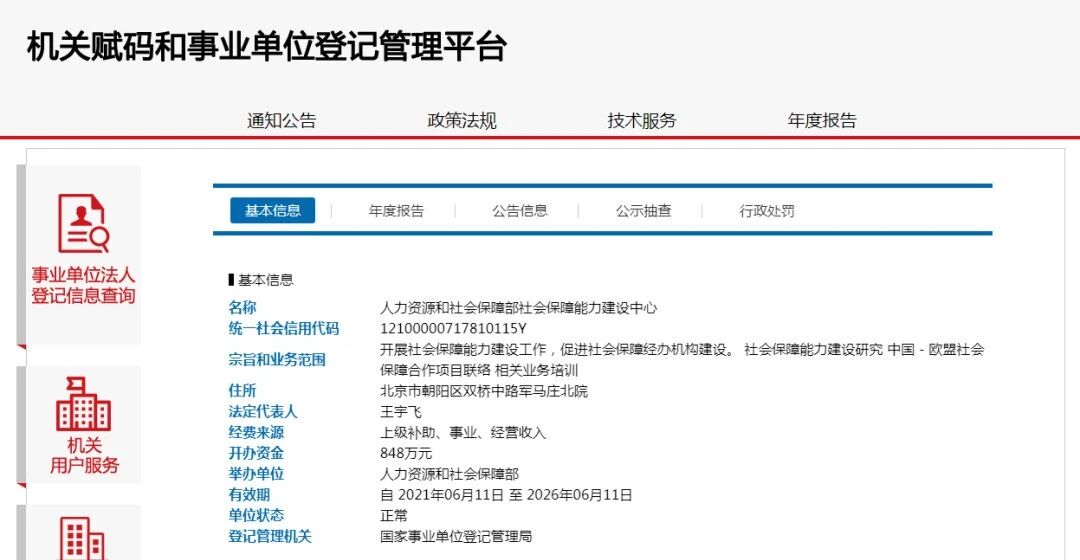The width and height of the screenshot is (1080, 560).
Task: Click the 法定代表人 label
Action: (x=263, y=411)
